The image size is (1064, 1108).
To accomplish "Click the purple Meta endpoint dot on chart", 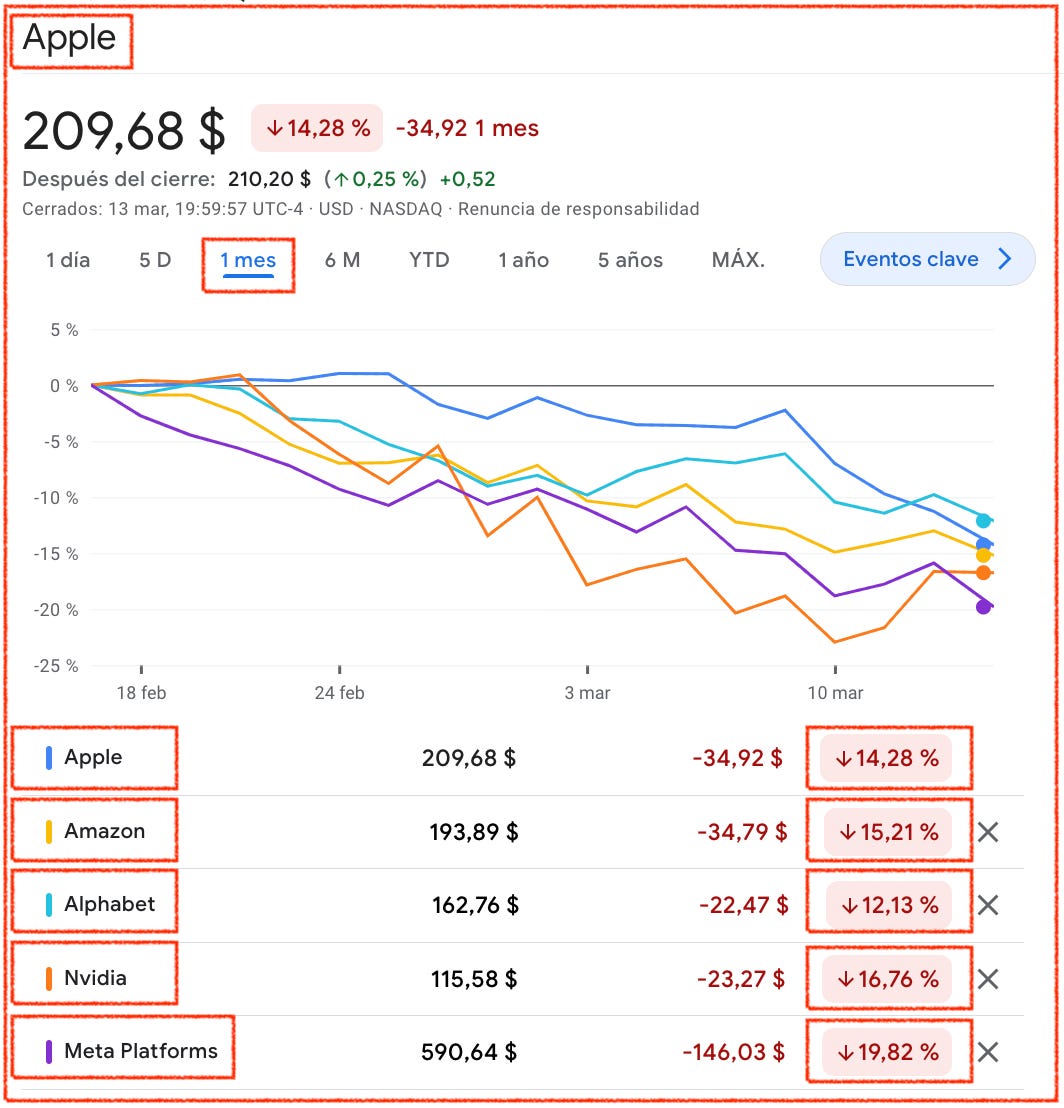I will pos(983,607).
